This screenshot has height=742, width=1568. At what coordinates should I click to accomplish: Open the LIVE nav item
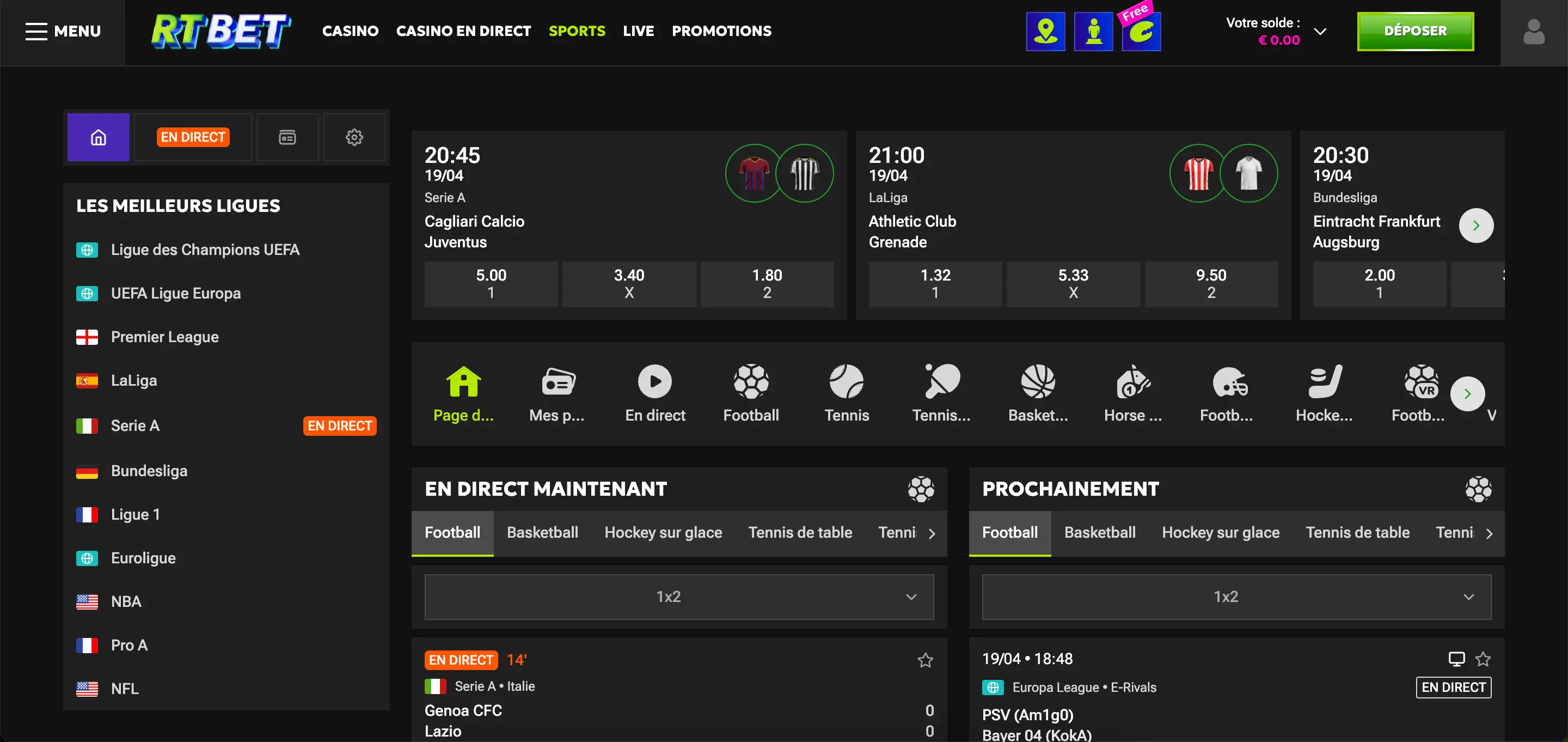coord(638,31)
